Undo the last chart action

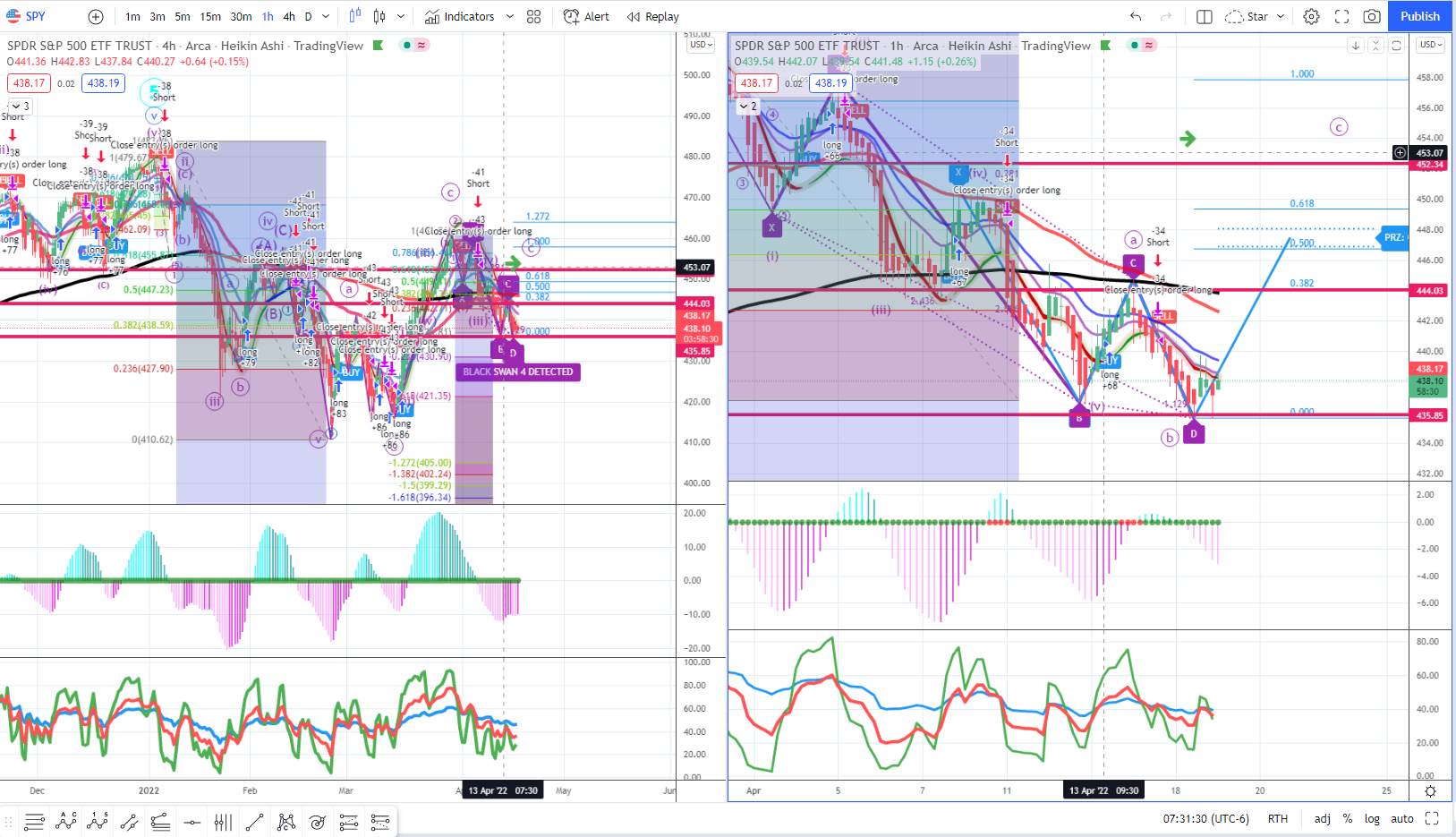pos(1136,16)
